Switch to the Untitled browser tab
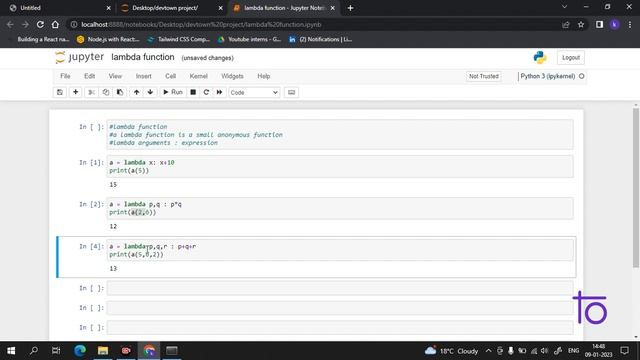The width and height of the screenshot is (640, 360). (x=57, y=8)
